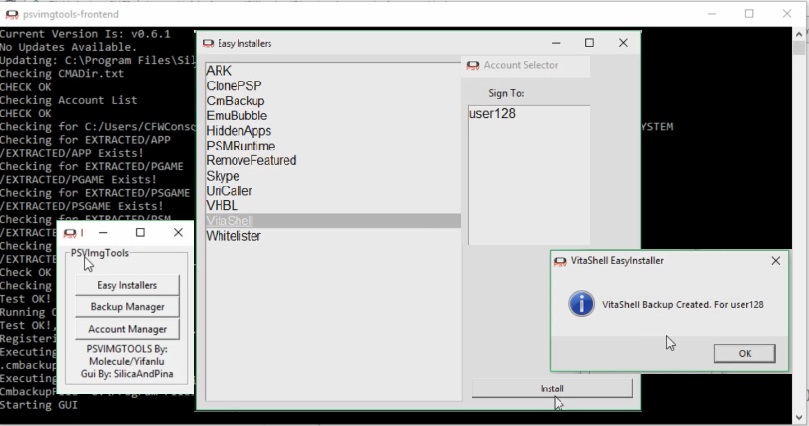Screen dimensions: 809x426
Task: Click the 'Gui By: SilicaAndPina' credit text
Action: pos(127,374)
